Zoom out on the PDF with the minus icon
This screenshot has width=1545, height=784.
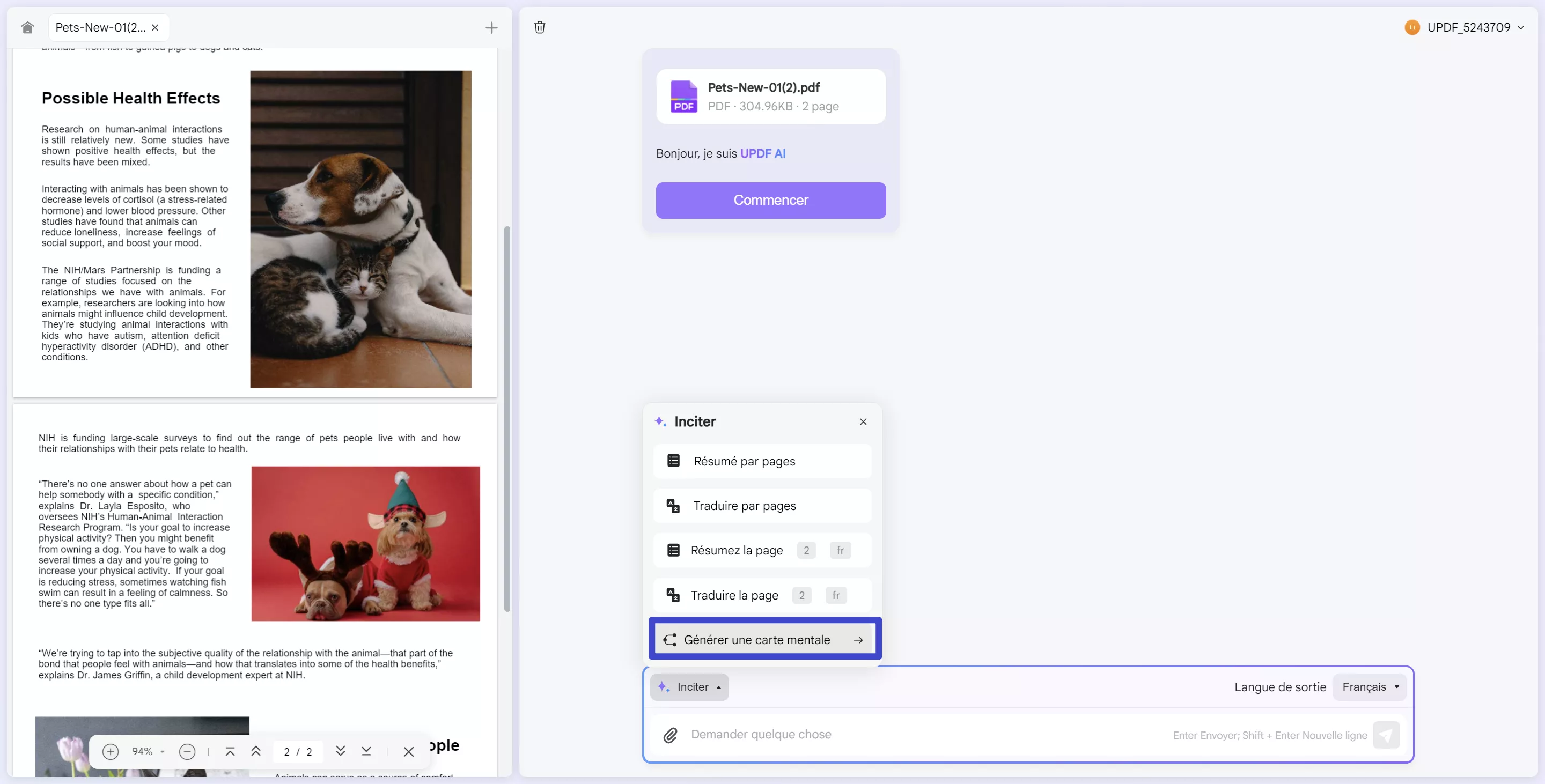pos(187,752)
